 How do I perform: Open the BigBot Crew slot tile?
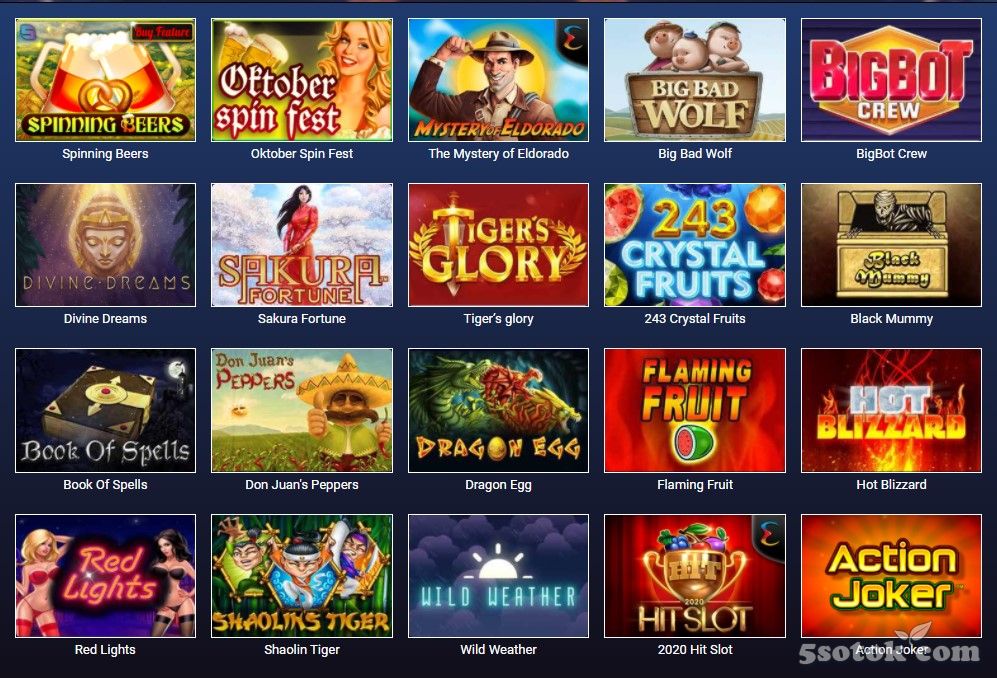[891, 80]
